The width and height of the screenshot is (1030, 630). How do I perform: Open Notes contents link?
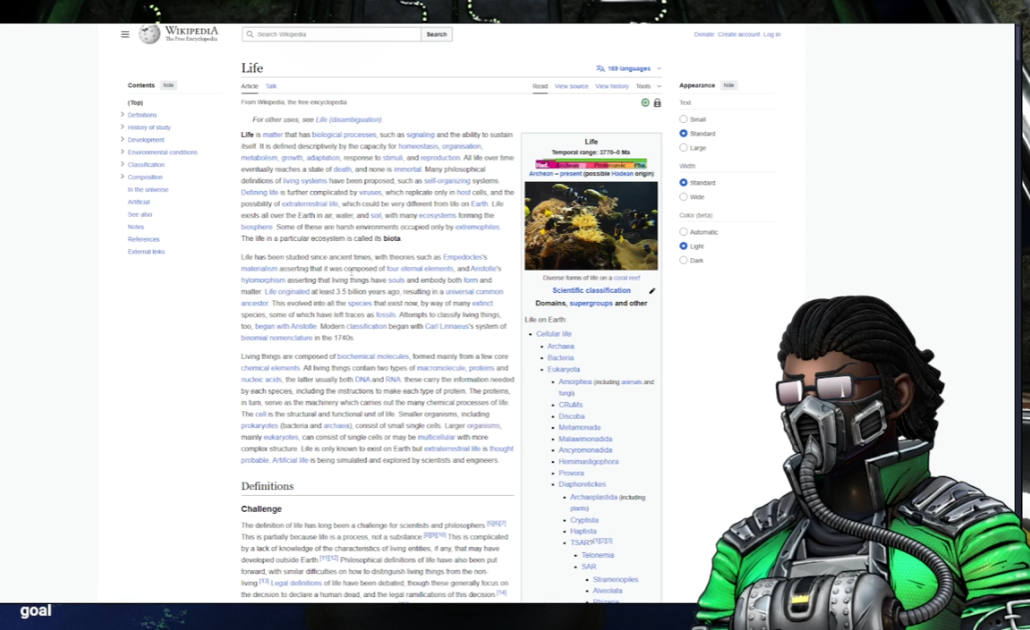tap(135, 227)
